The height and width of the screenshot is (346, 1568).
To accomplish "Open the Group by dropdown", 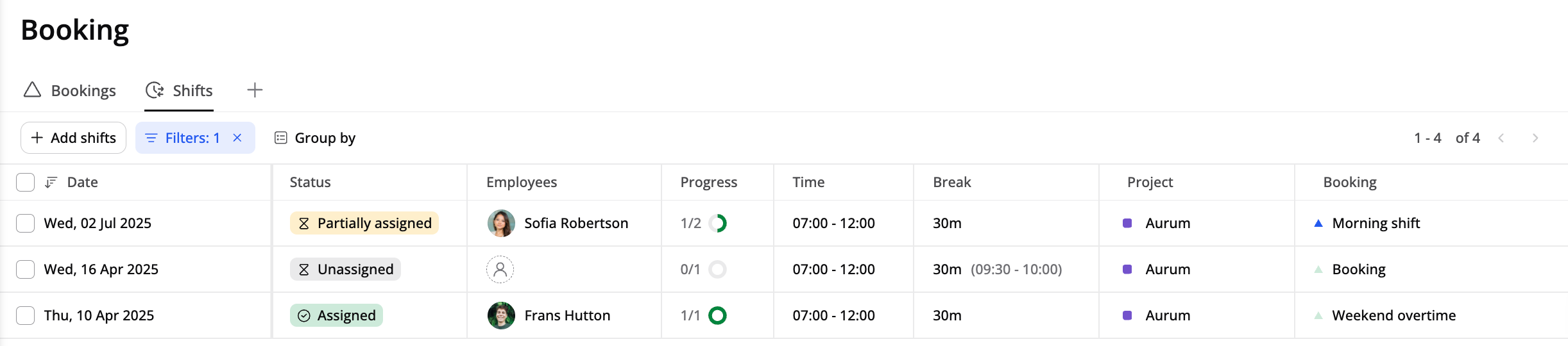I will (x=315, y=138).
